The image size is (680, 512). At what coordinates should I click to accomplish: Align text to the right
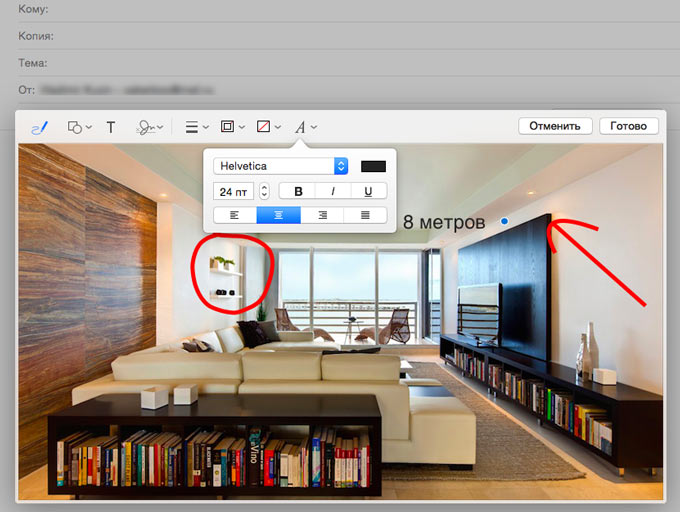pos(322,215)
